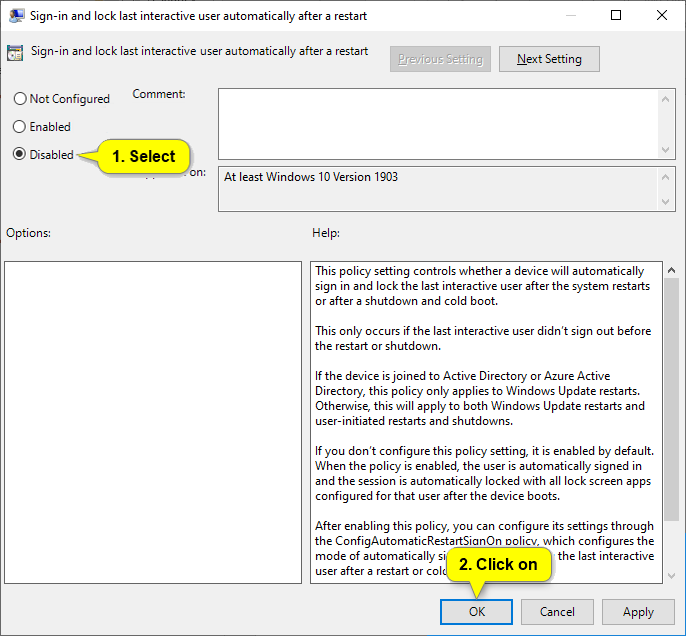This screenshot has width=686, height=636.
Task: Click the Comment box scroll down arrow
Action: (x=667, y=148)
